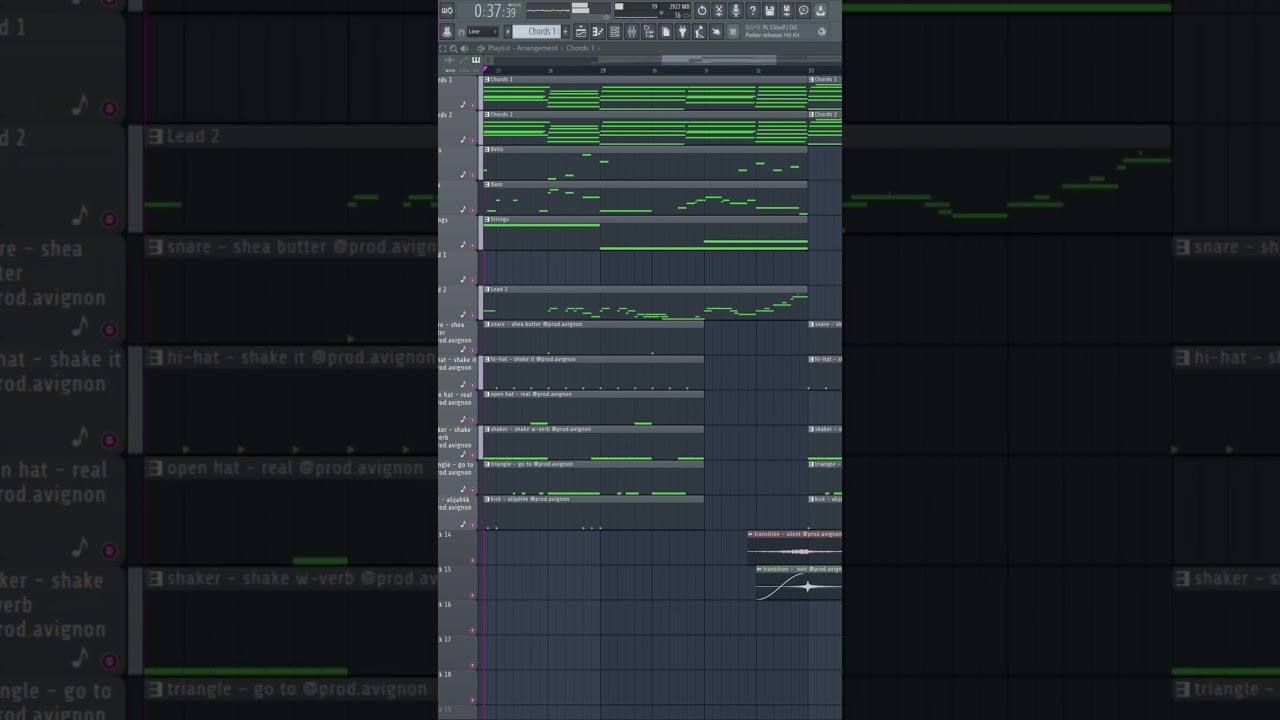Click the playlist horizontal scrollbar thumb
1280x720 pixels.
pos(719,59)
